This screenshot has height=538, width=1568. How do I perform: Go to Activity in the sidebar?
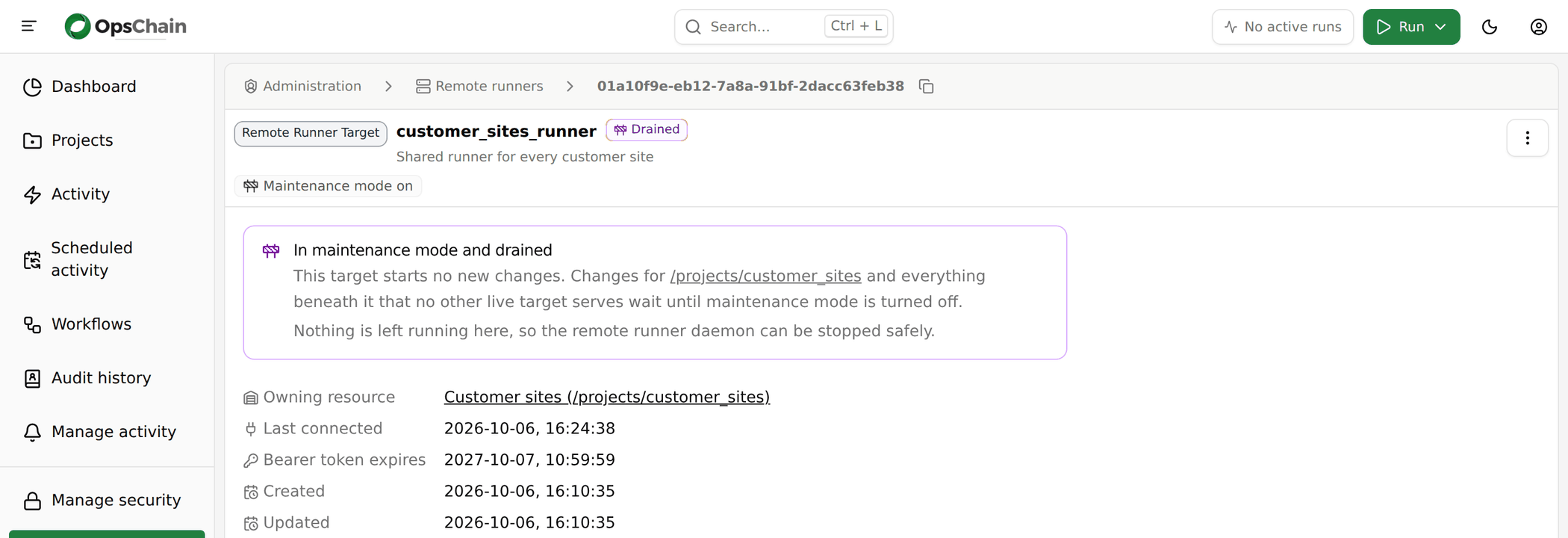click(x=107, y=194)
